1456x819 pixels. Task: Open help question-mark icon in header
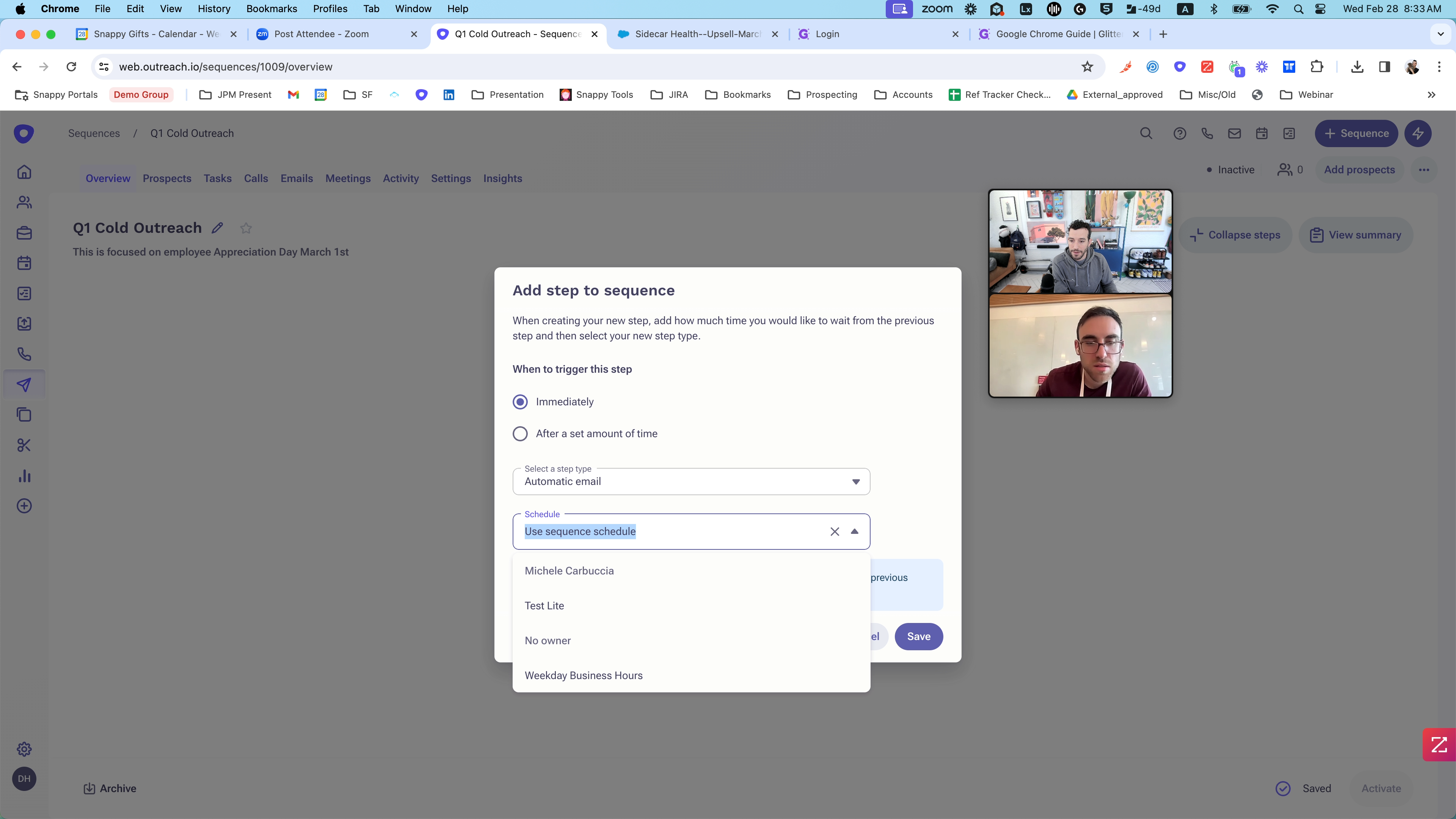pos(1180,133)
